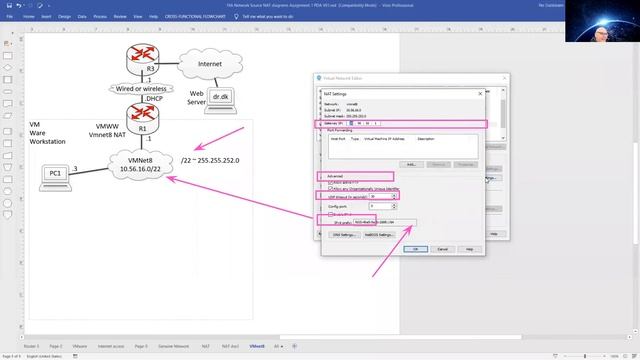Open the File menu
This screenshot has width=640, height=360.
click(x=9, y=17)
